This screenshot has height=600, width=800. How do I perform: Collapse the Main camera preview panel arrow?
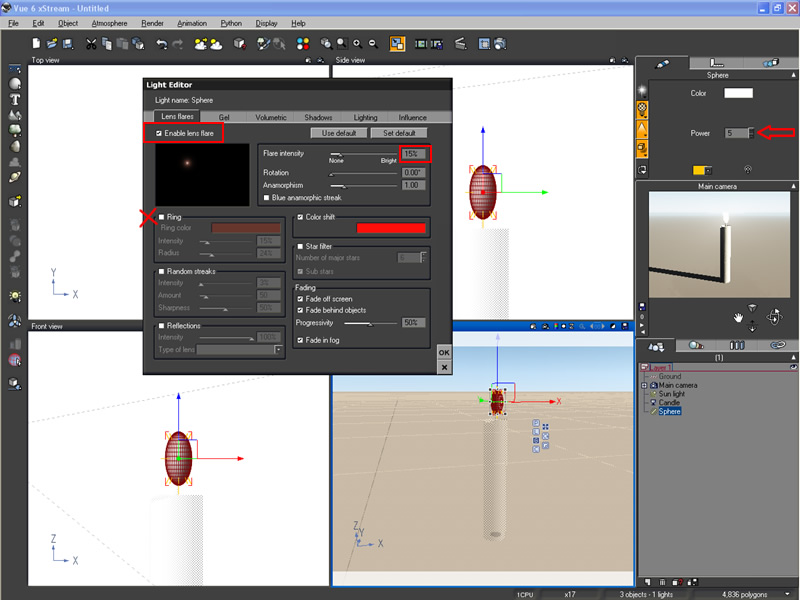pyautogui.click(x=793, y=186)
